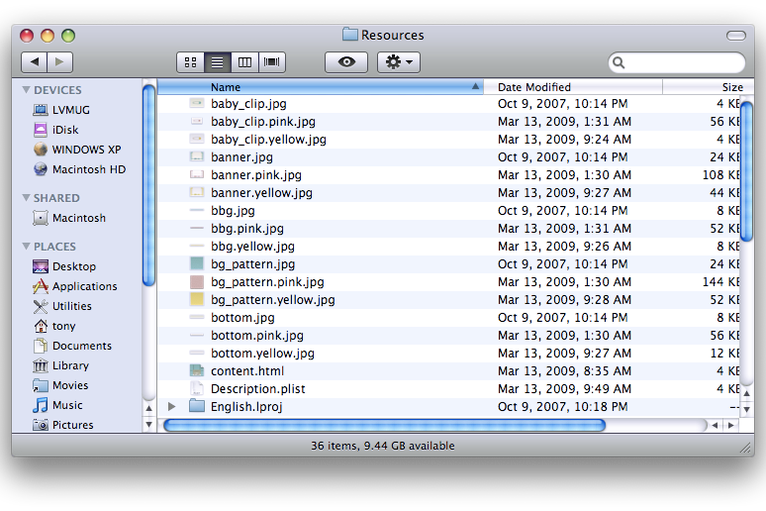Collapse the SHARED sidebar section

pyautogui.click(x=27, y=198)
